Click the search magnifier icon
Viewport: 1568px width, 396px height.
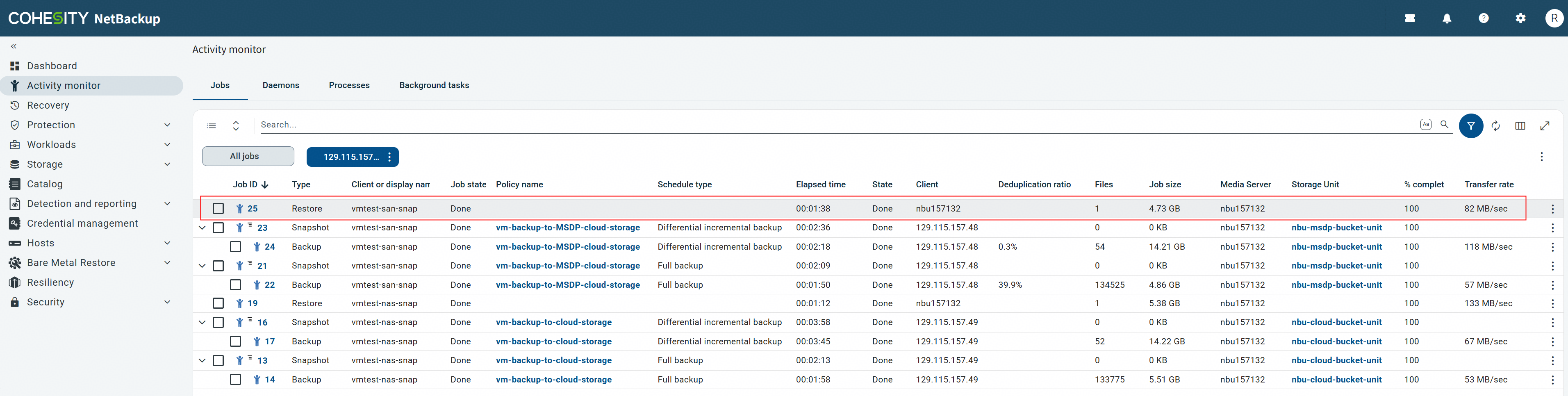click(1445, 124)
